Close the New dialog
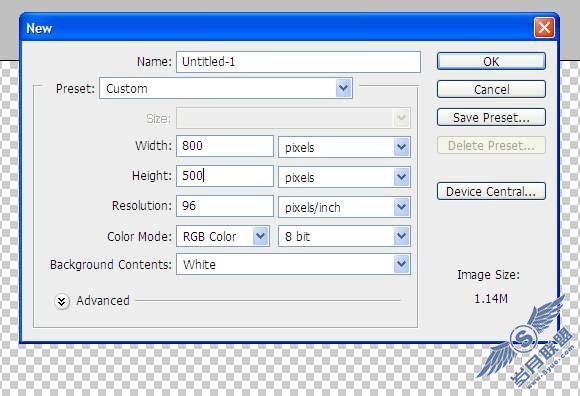 (544, 28)
